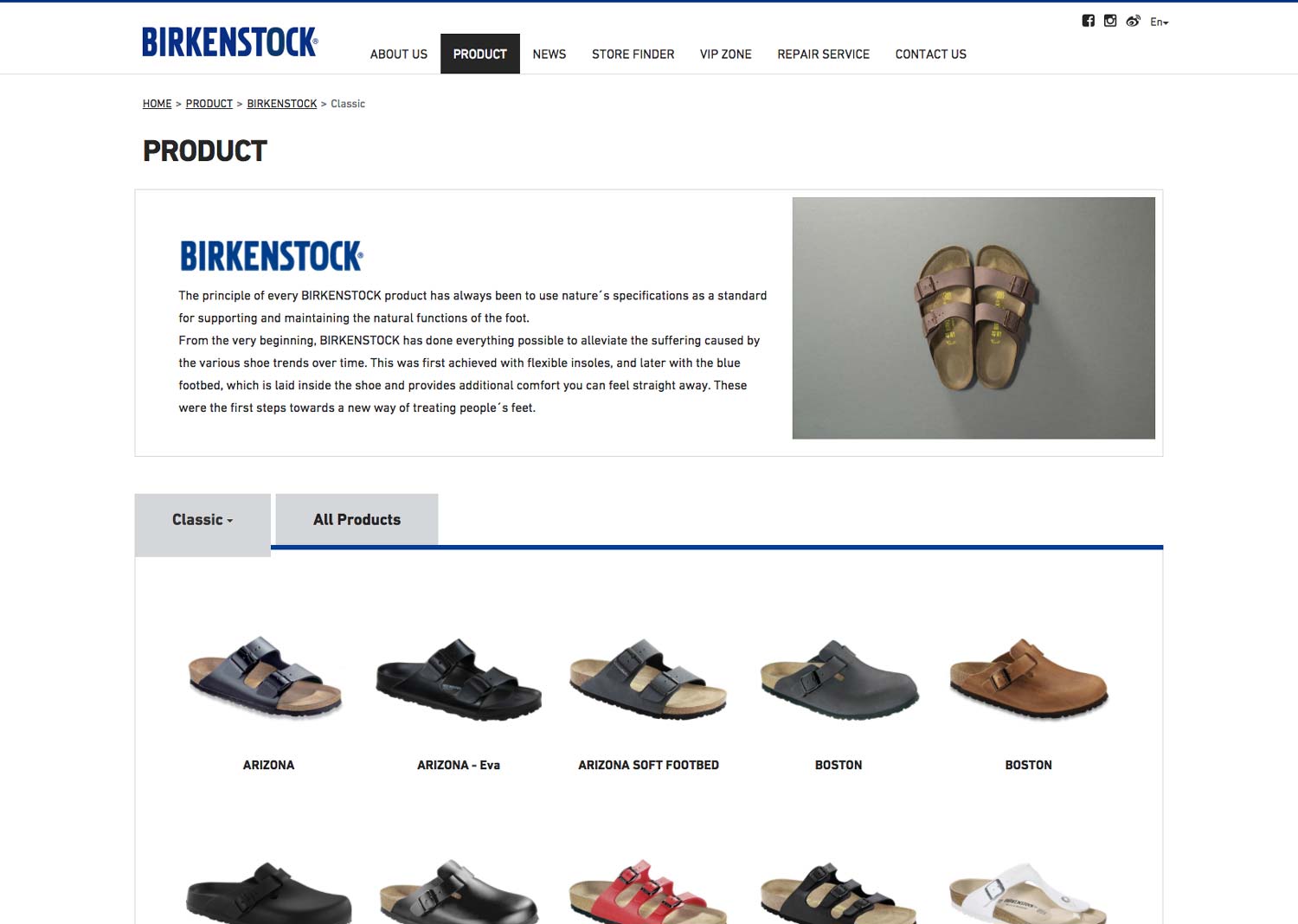Expand the En language dropdown
This screenshot has height=924, width=1298.
click(1160, 22)
